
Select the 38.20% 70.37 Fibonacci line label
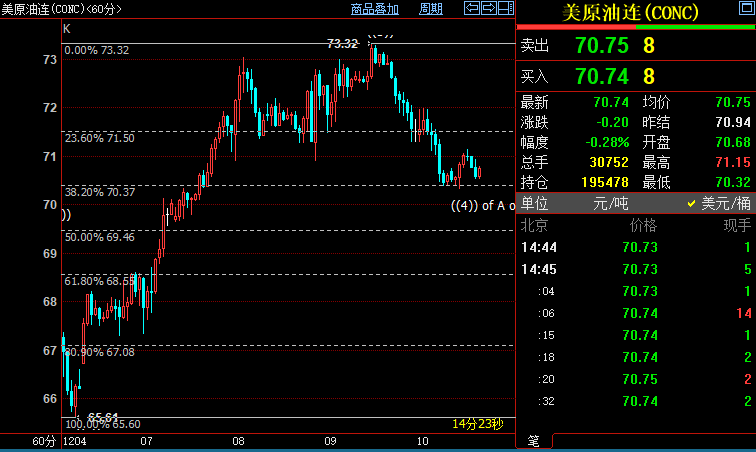coord(99,191)
